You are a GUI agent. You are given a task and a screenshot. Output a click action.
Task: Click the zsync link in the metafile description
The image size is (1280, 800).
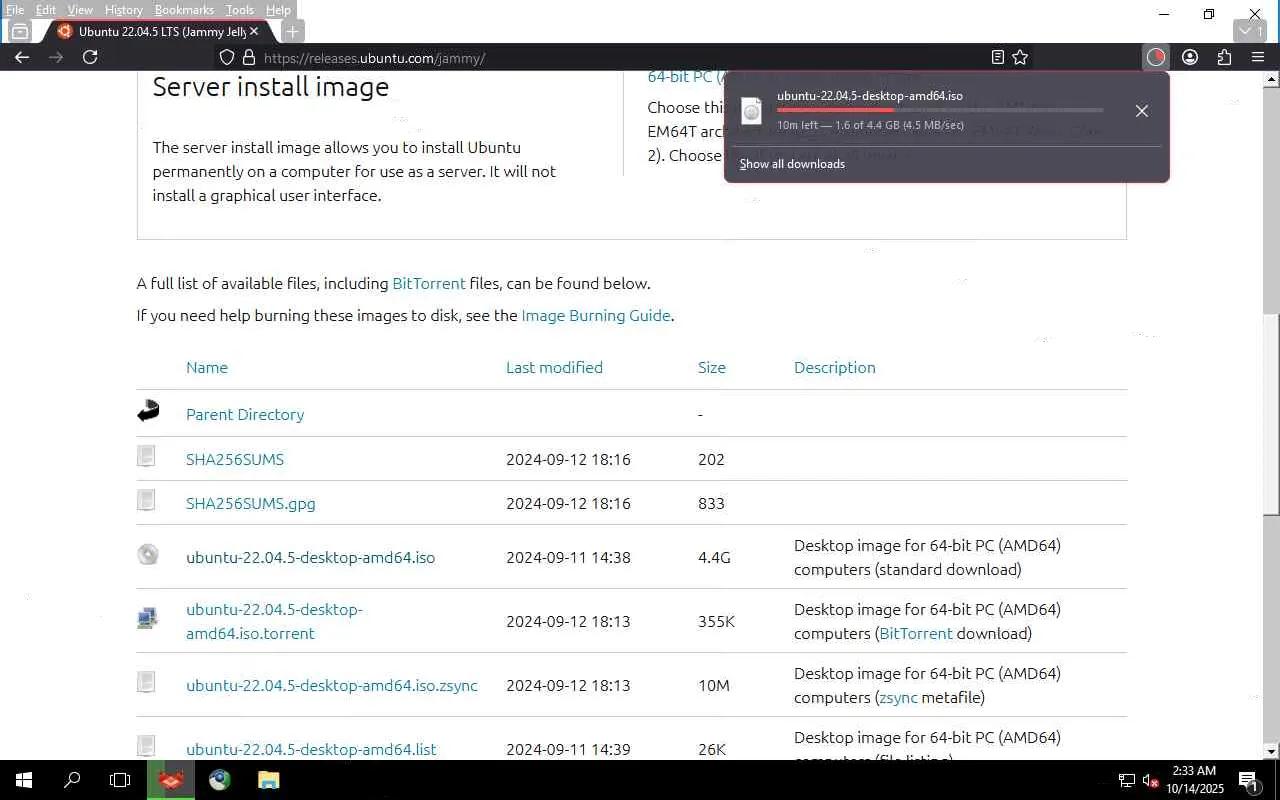coord(897,697)
